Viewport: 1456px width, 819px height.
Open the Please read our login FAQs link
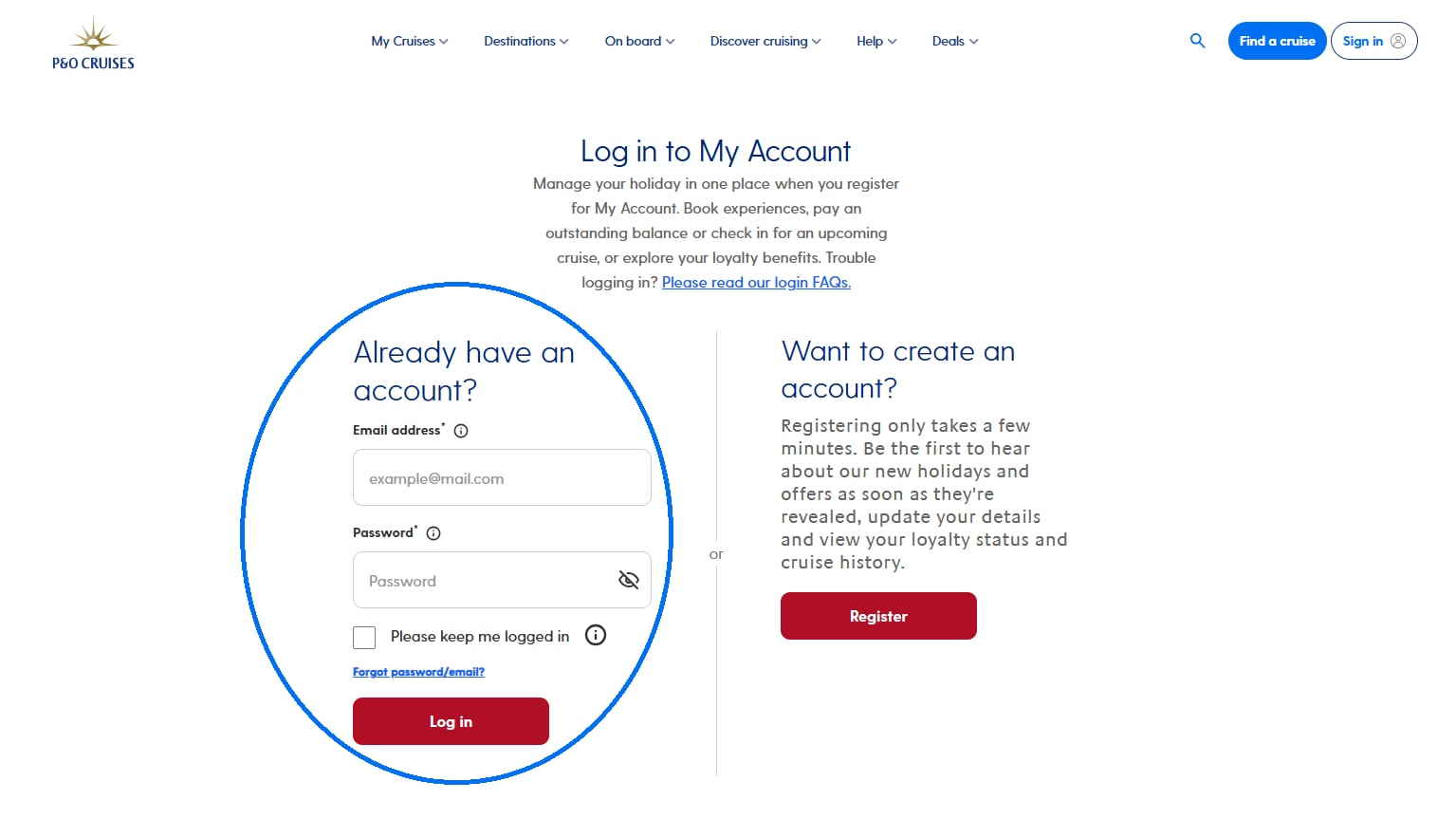click(x=756, y=282)
